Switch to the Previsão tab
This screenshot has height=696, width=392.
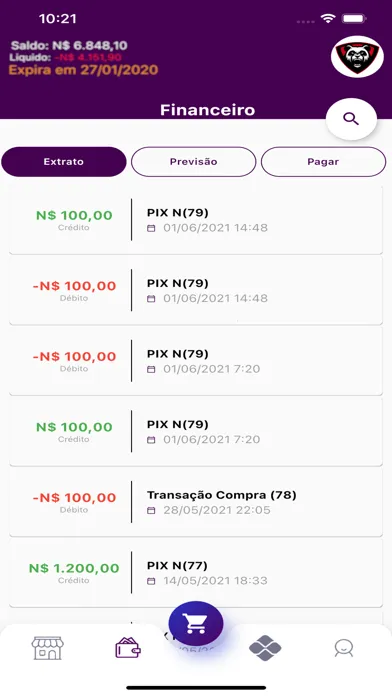coord(194,162)
